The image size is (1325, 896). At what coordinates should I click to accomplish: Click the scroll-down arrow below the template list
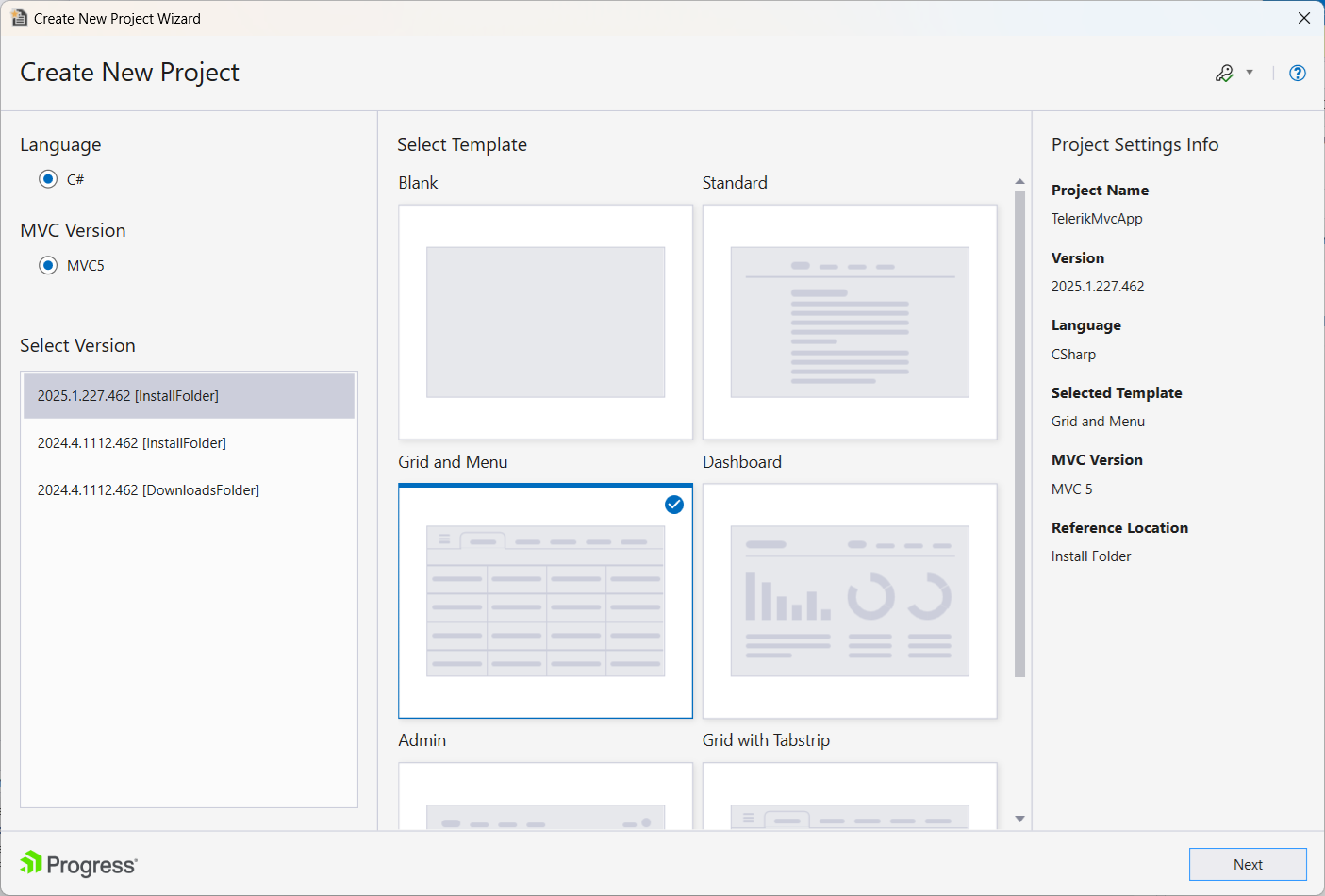(1019, 819)
